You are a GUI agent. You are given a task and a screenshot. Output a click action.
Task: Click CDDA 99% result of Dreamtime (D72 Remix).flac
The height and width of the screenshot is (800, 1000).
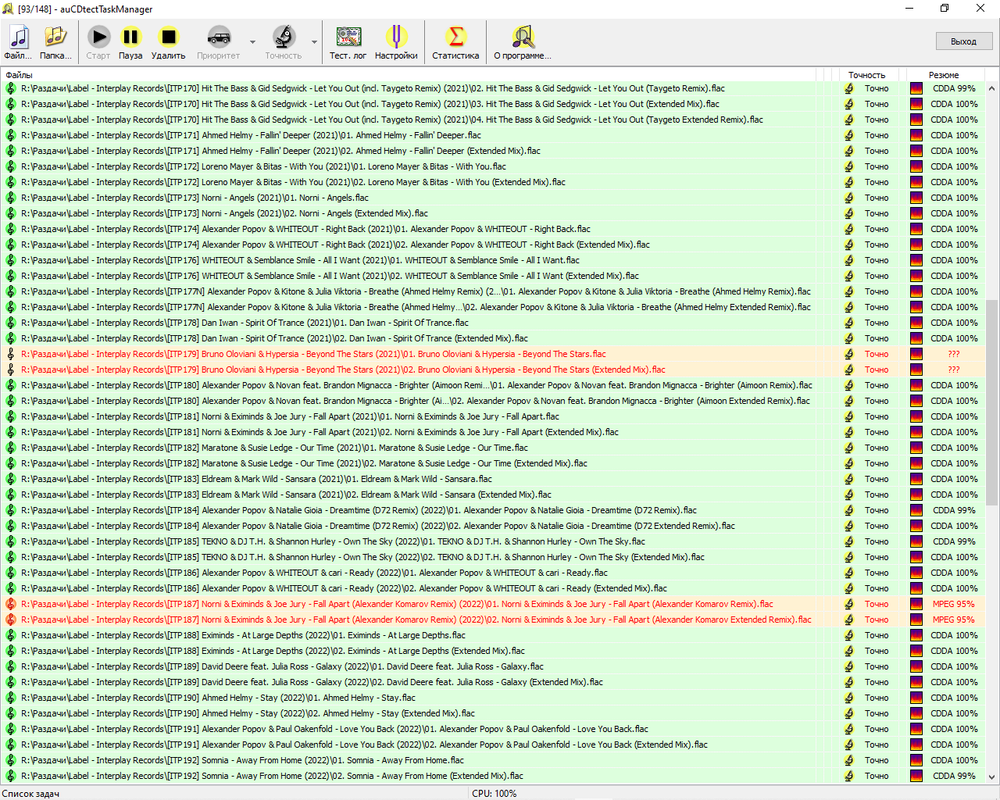953,510
